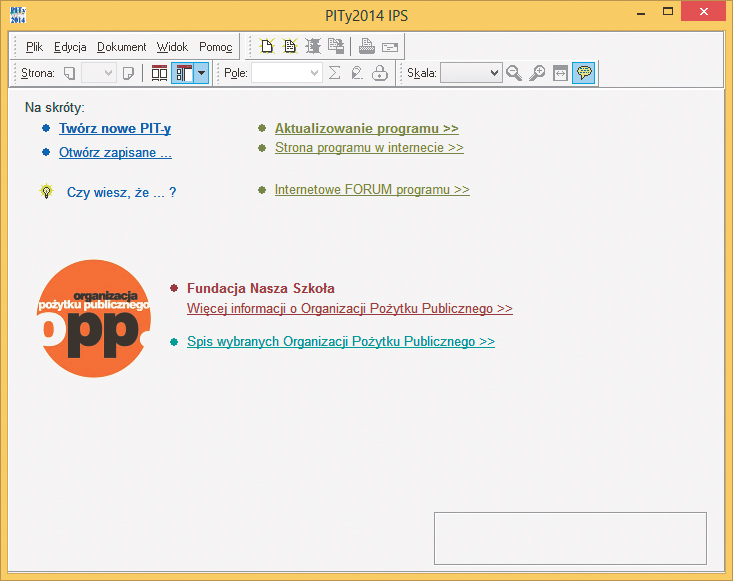The height and width of the screenshot is (581, 733).
Task: Toggle the speech bubble hints button
Action: [x=583, y=73]
